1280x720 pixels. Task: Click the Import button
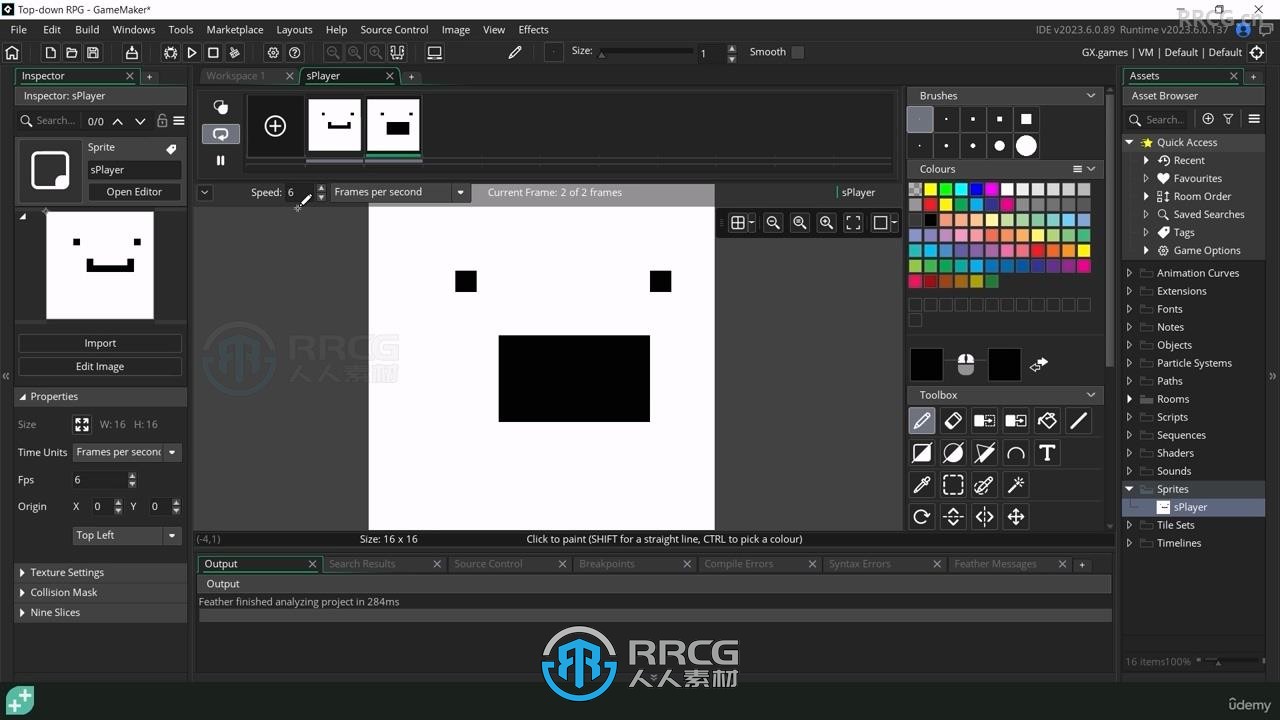(100, 343)
